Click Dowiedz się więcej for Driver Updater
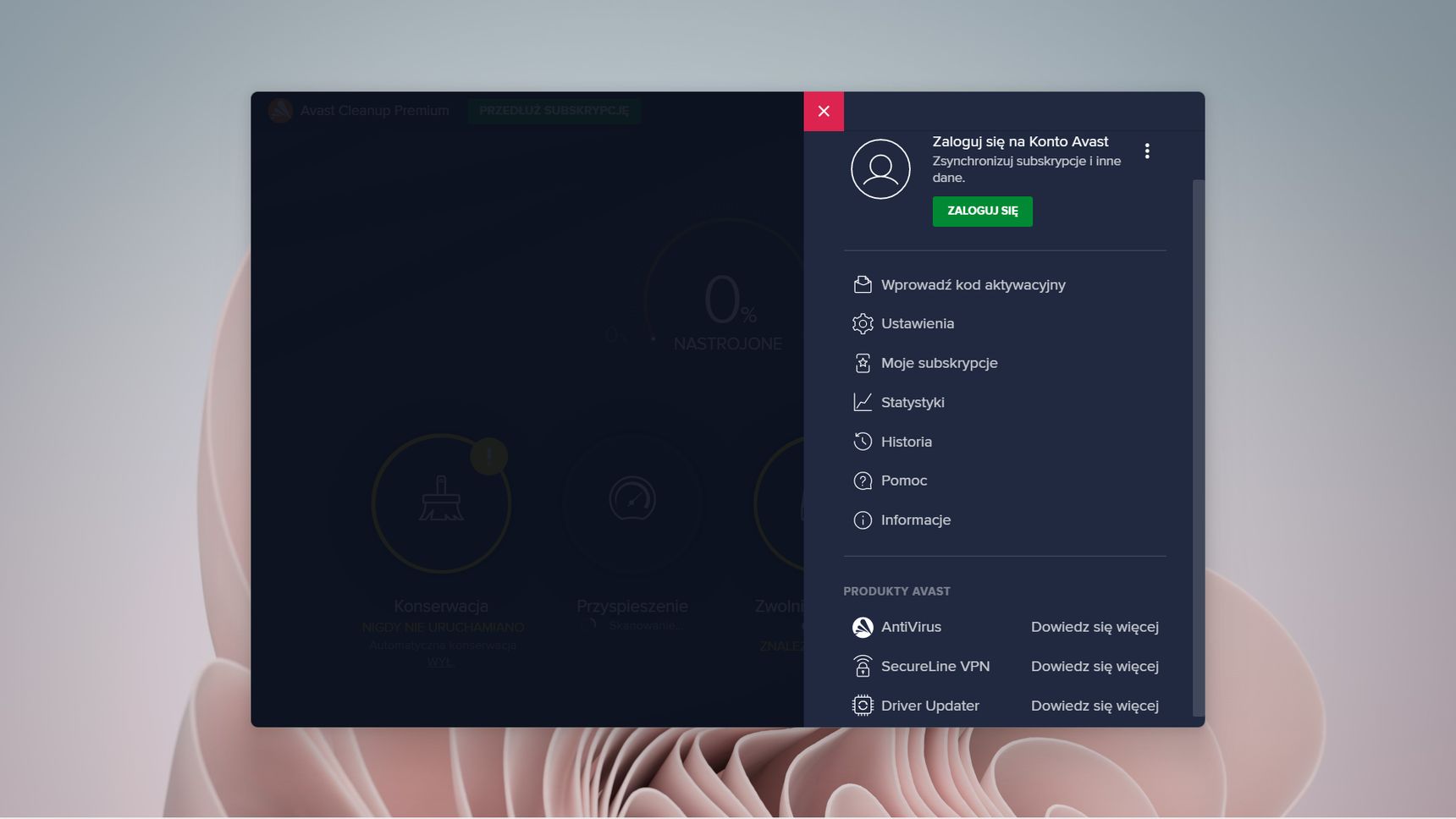This screenshot has width=1456, height=819. (1095, 705)
